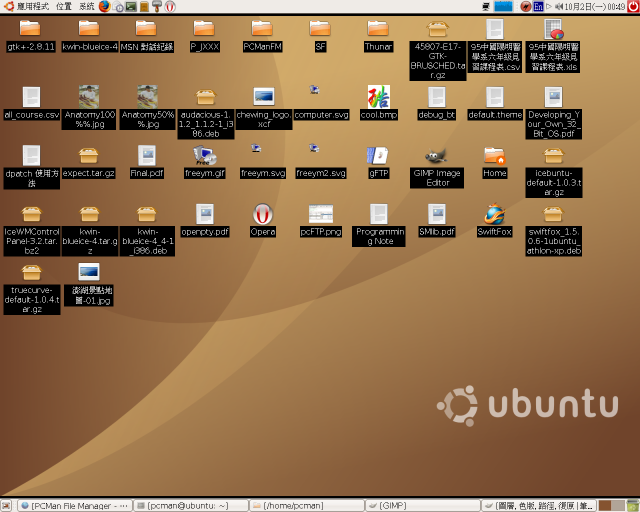Switch to the pcman@ubuntu terminal window
Image resolution: width=640 pixels, height=512 pixels.
pos(190,505)
